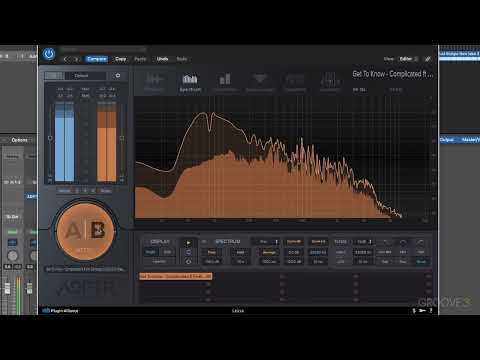The image size is (480, 360).
Task: Click the third filter shape icon
Action: (x=421, y=242)
